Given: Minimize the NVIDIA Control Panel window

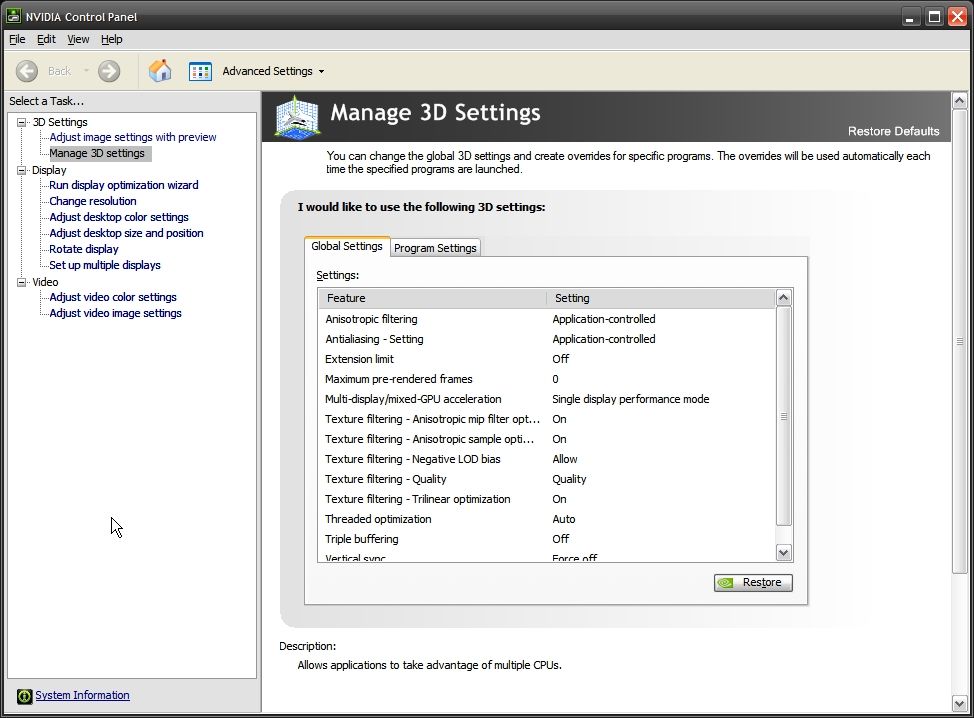Looking at the screenshot, I should tap(910, 17).
